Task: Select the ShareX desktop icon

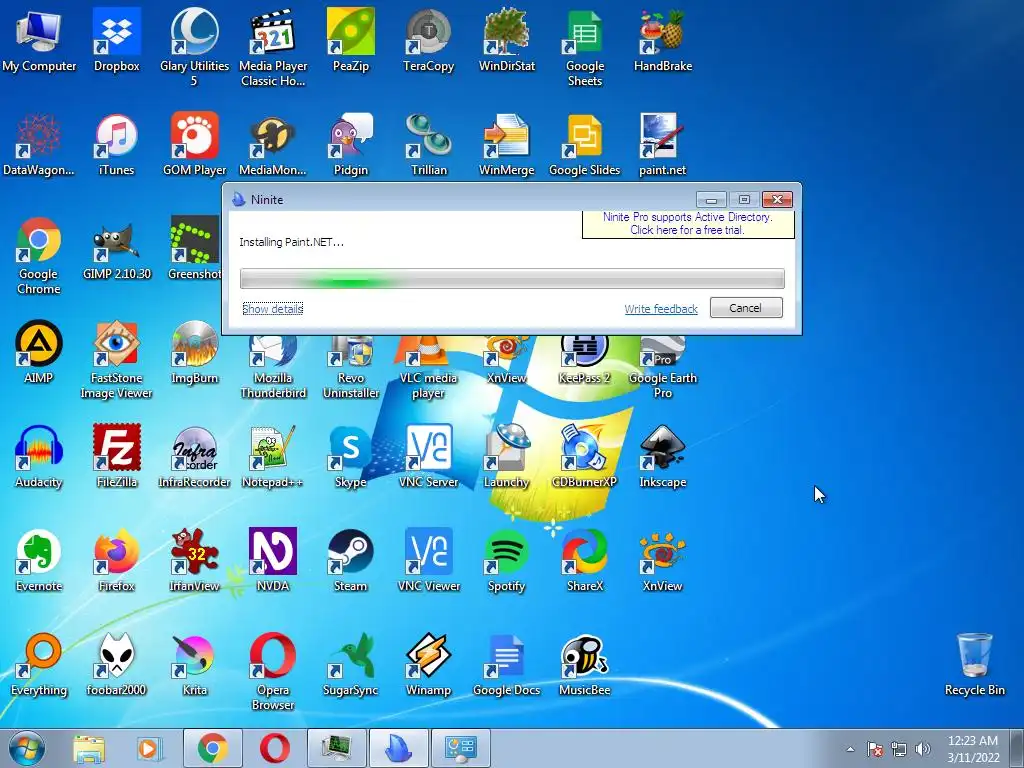Action: (584, 560)
